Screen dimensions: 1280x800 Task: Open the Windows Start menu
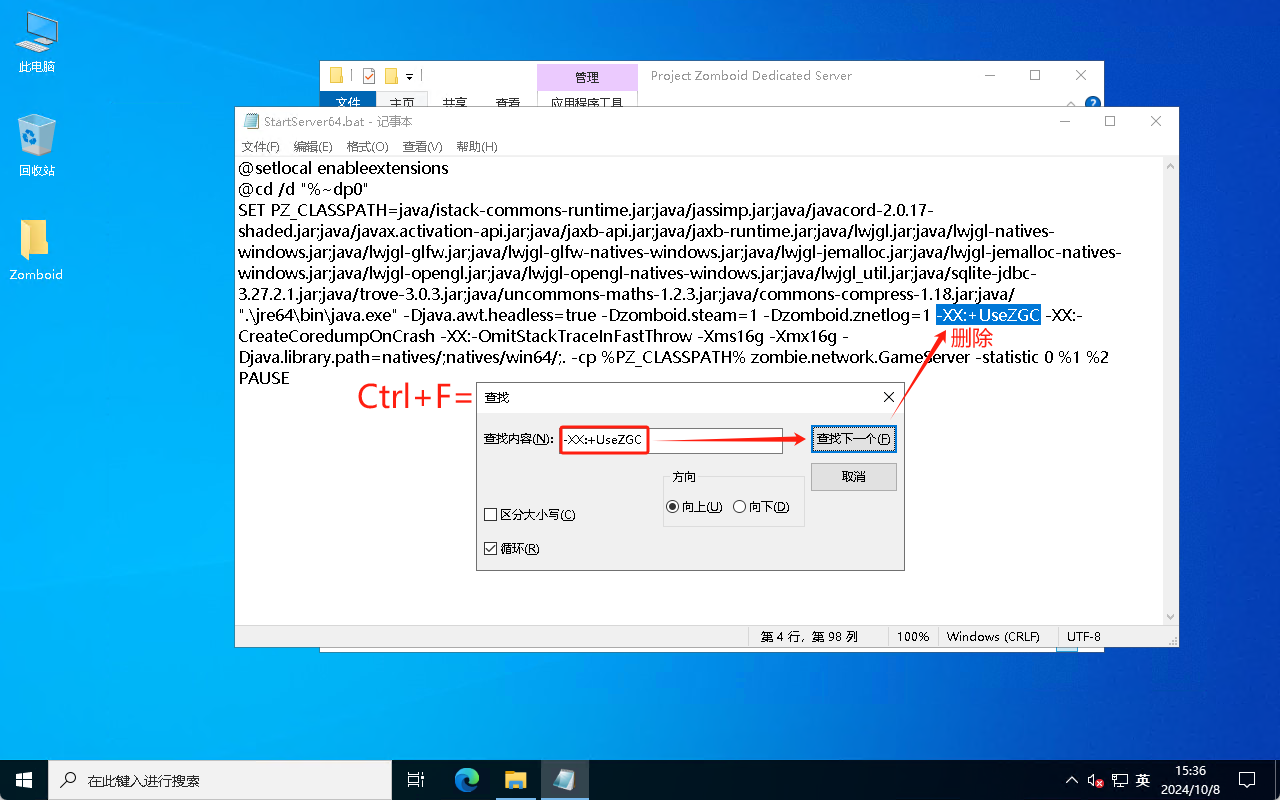point(24,780)
